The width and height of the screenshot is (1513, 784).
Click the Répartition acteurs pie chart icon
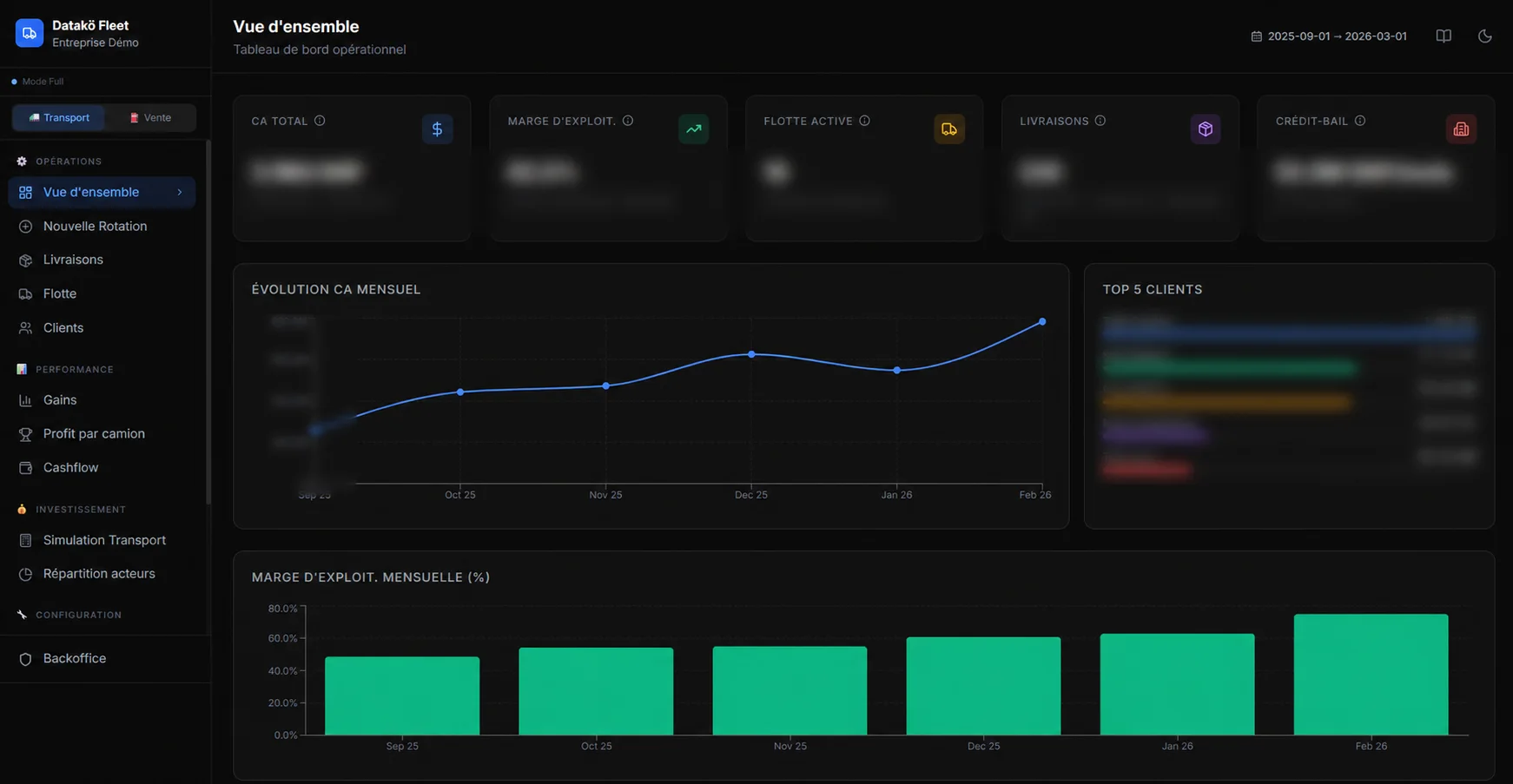(25, 574)
